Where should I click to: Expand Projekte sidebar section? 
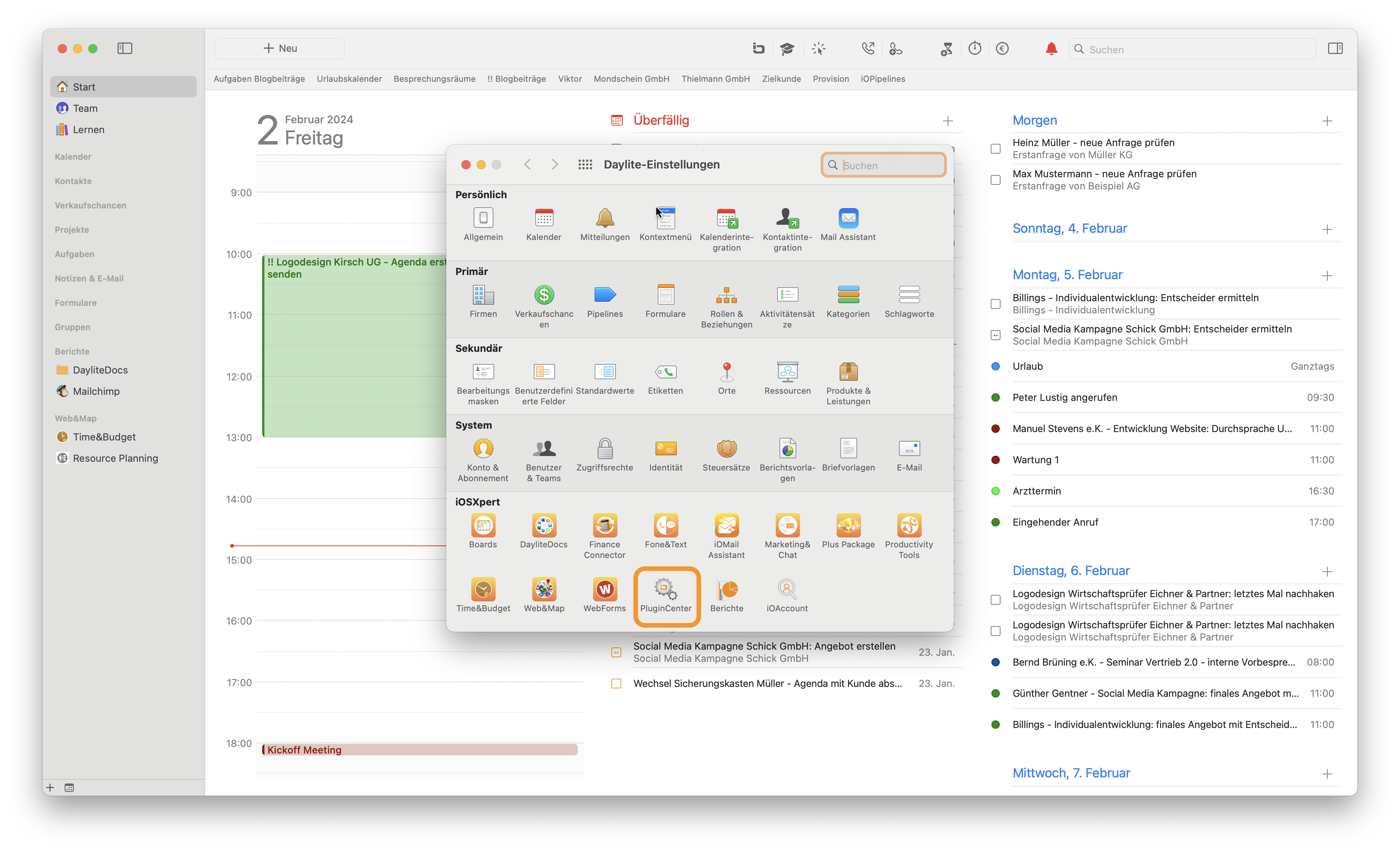pos(72,230)
